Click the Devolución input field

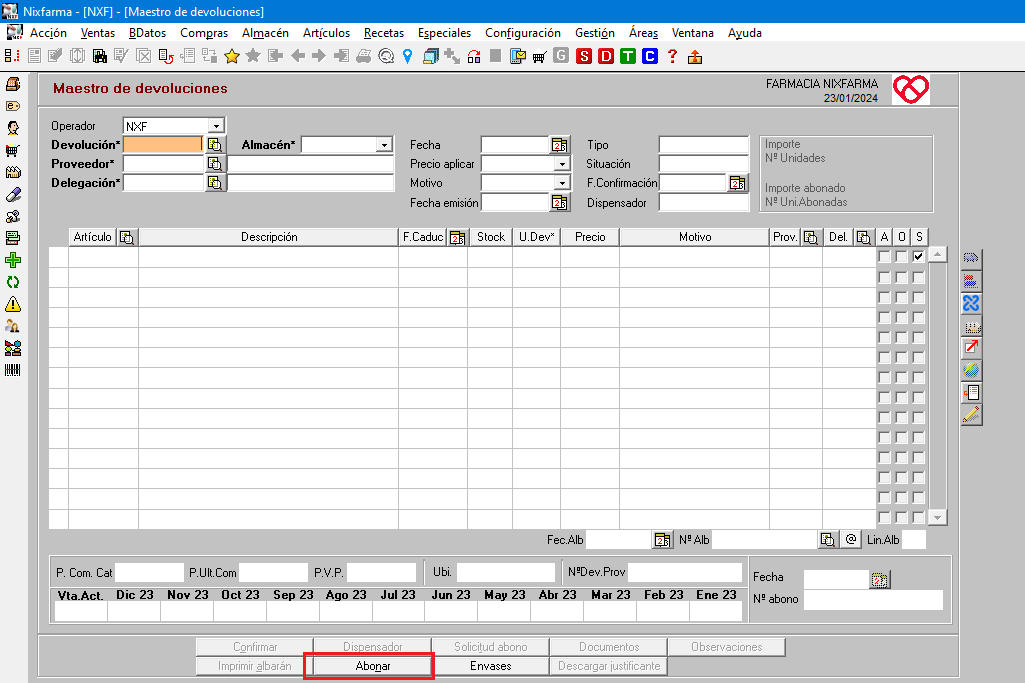tap(163, 144)
